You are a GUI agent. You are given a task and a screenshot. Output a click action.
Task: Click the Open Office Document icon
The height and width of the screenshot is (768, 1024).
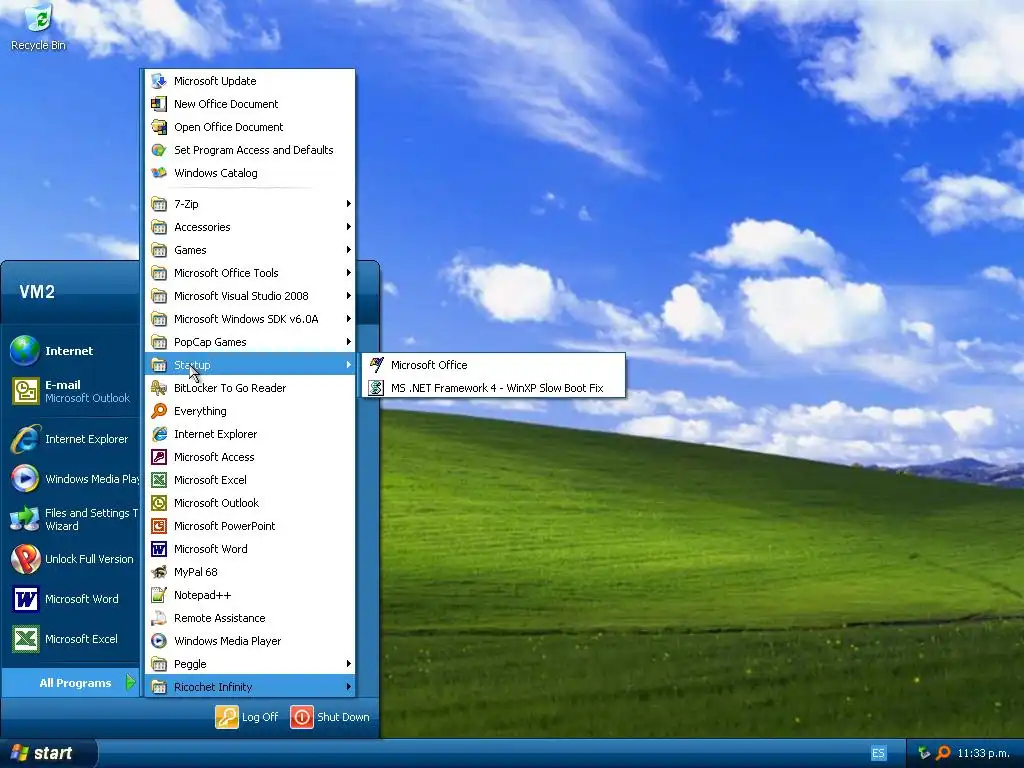tap(159, 127)
